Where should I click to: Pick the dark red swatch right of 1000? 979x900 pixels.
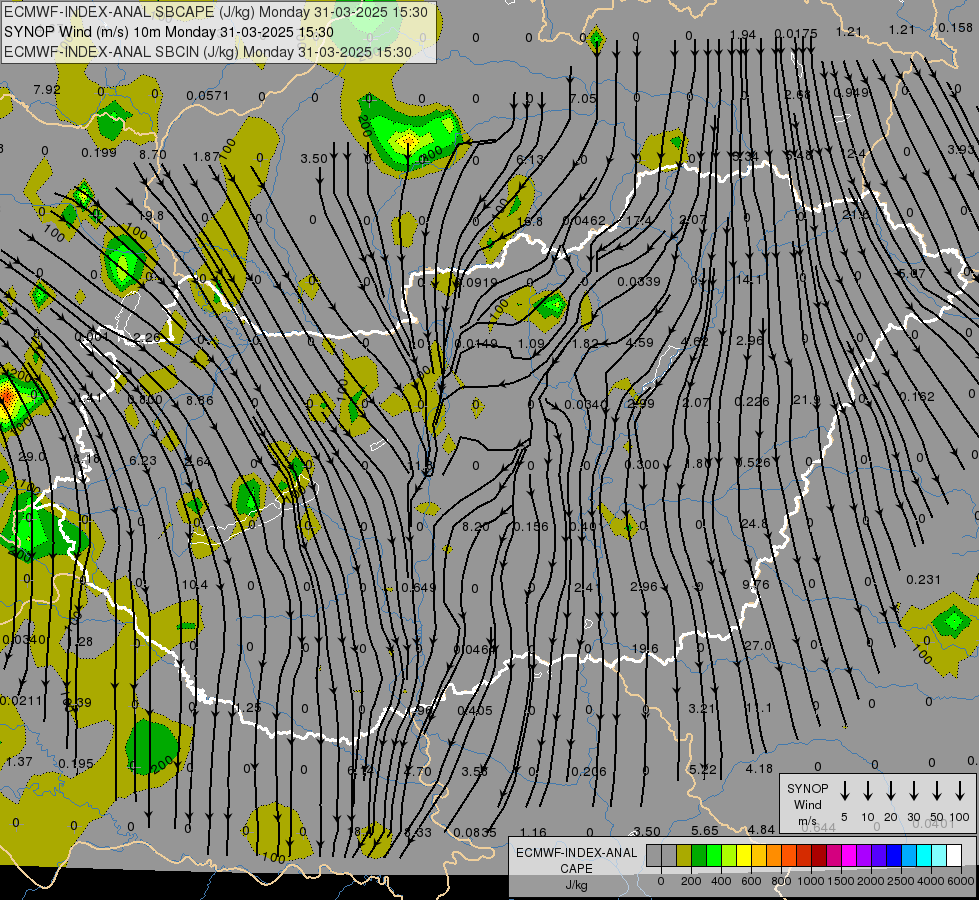819,855
